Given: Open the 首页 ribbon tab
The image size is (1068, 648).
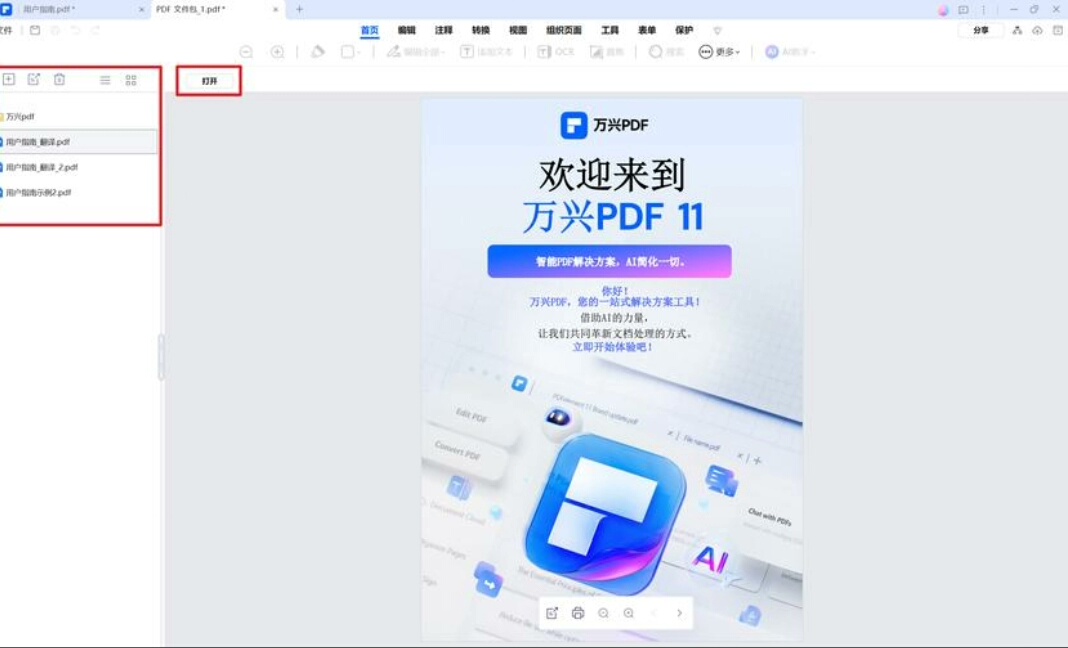Looking at the screenshot, I should (369, 30).
